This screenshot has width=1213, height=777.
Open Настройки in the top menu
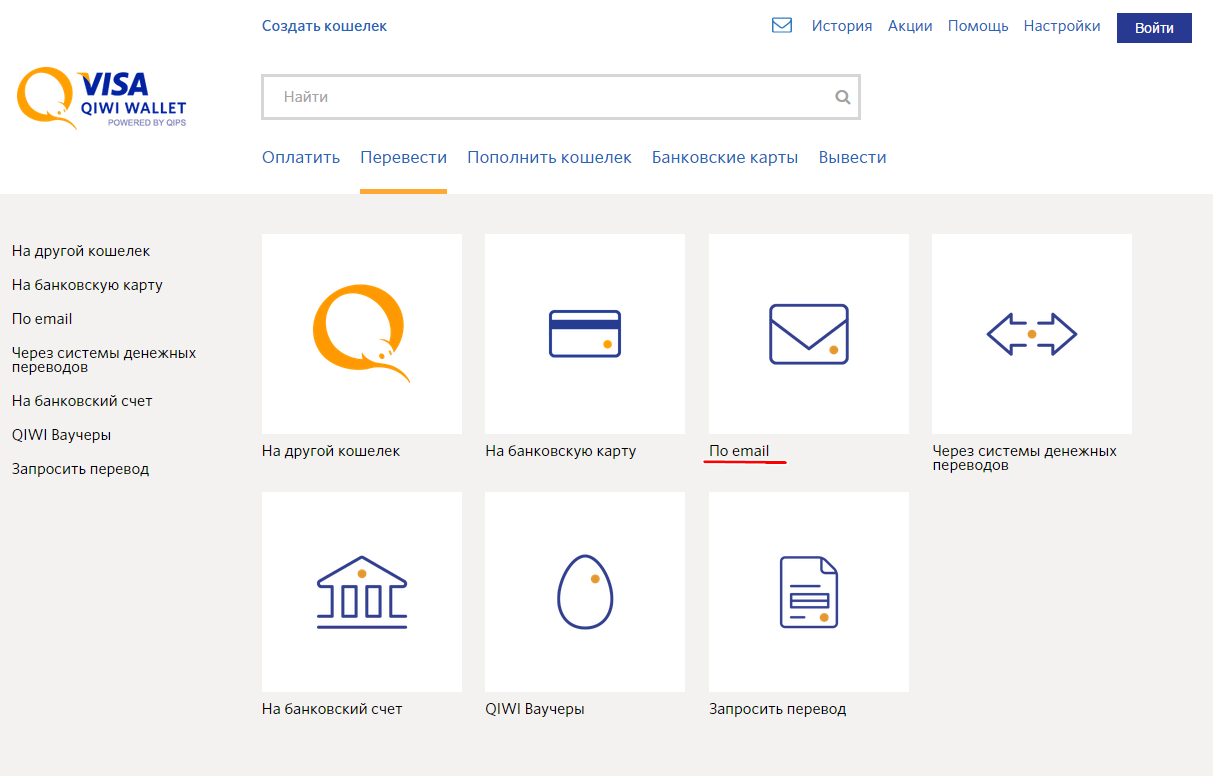pos(1061,26)
